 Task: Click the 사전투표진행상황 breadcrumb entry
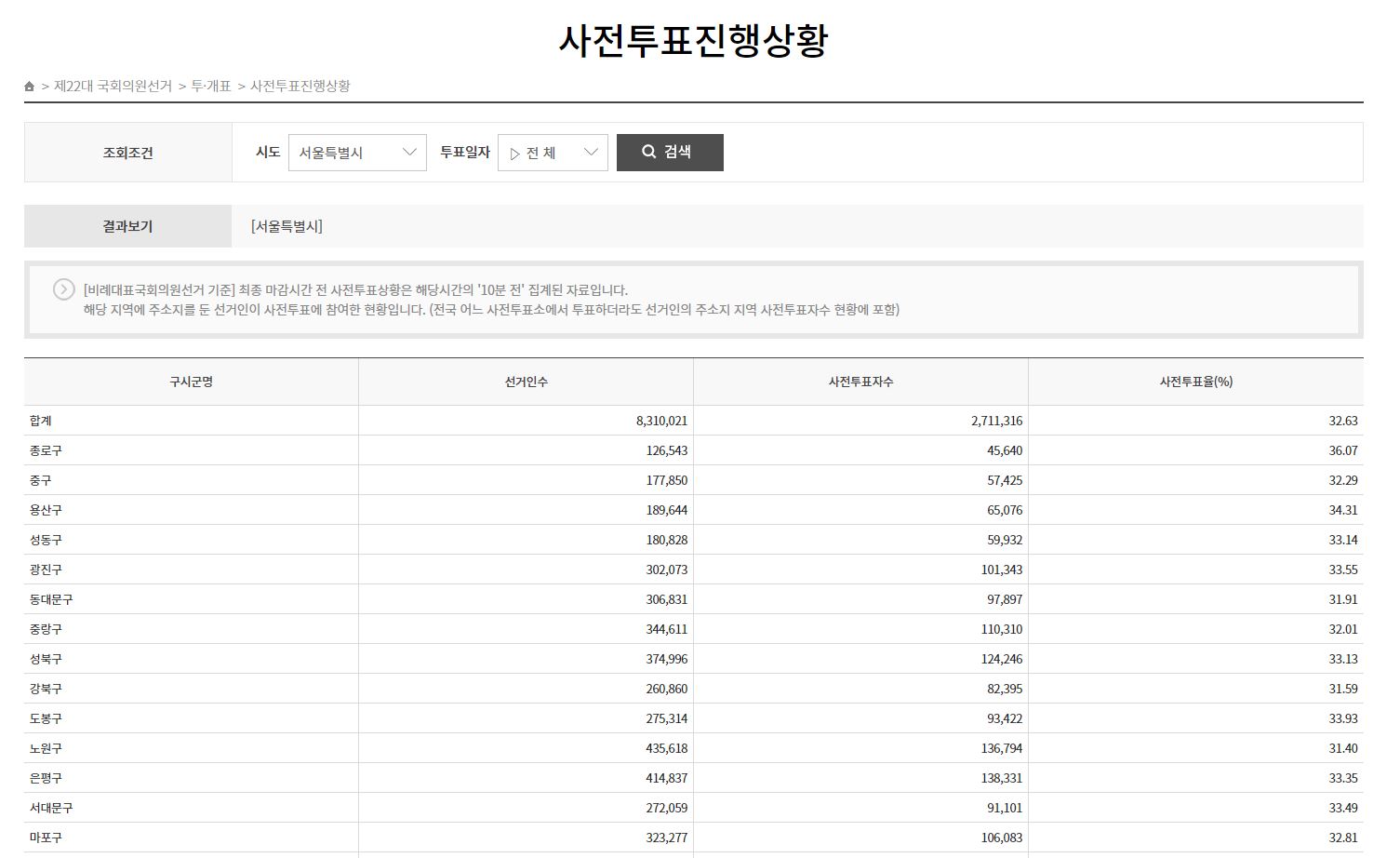(x=300, y=86)
